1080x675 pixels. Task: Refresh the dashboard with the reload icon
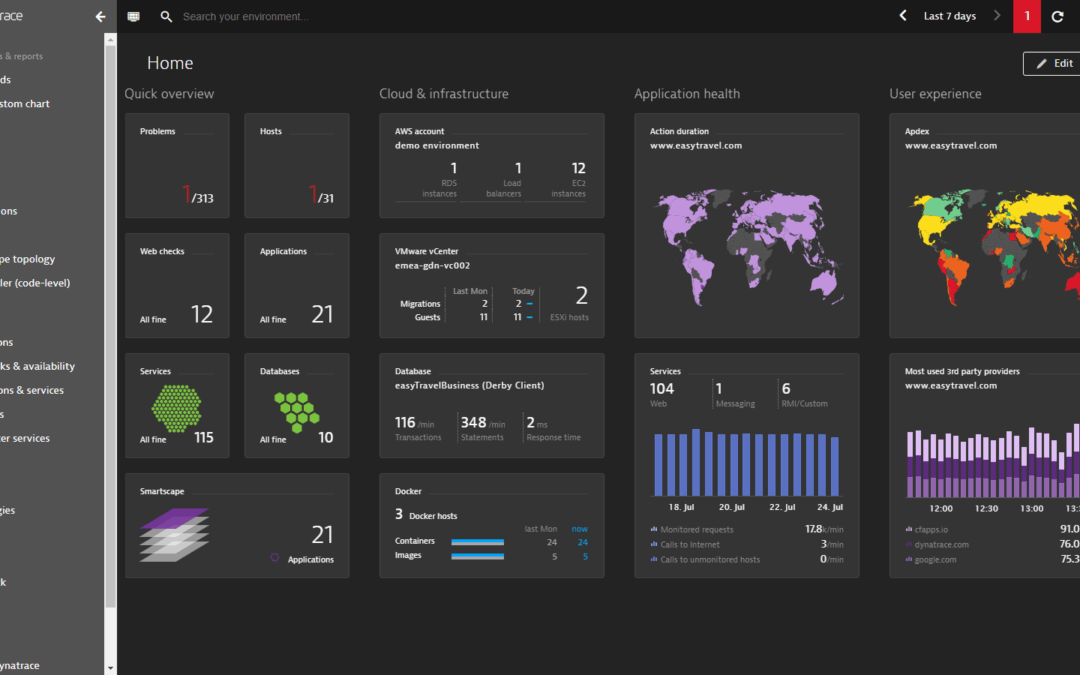point(1058,17)
